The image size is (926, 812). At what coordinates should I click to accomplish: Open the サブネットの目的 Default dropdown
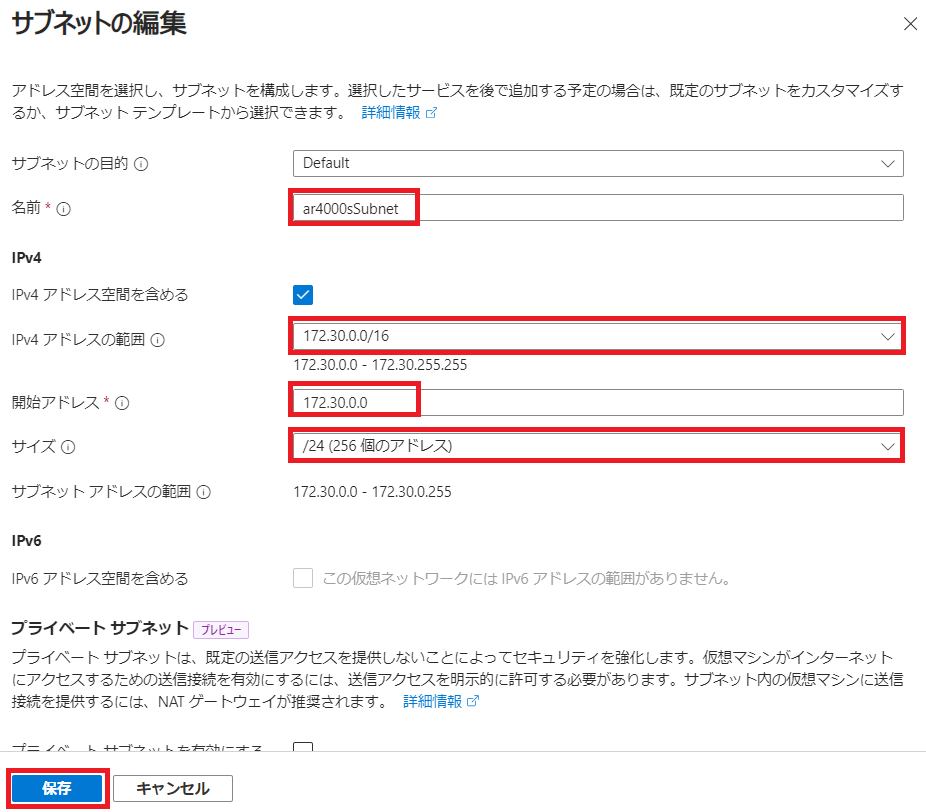598,163
